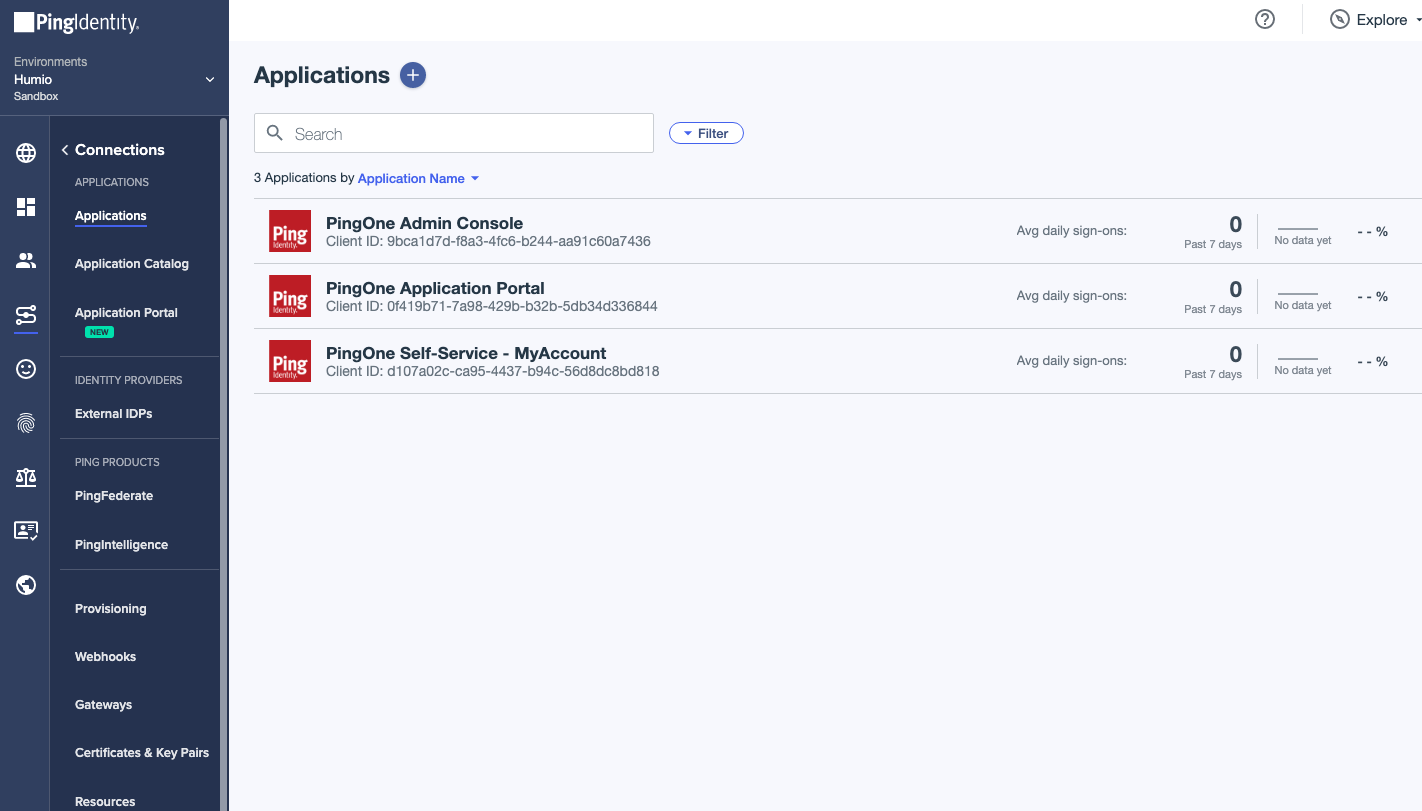Add a new application with plus button

412,75
